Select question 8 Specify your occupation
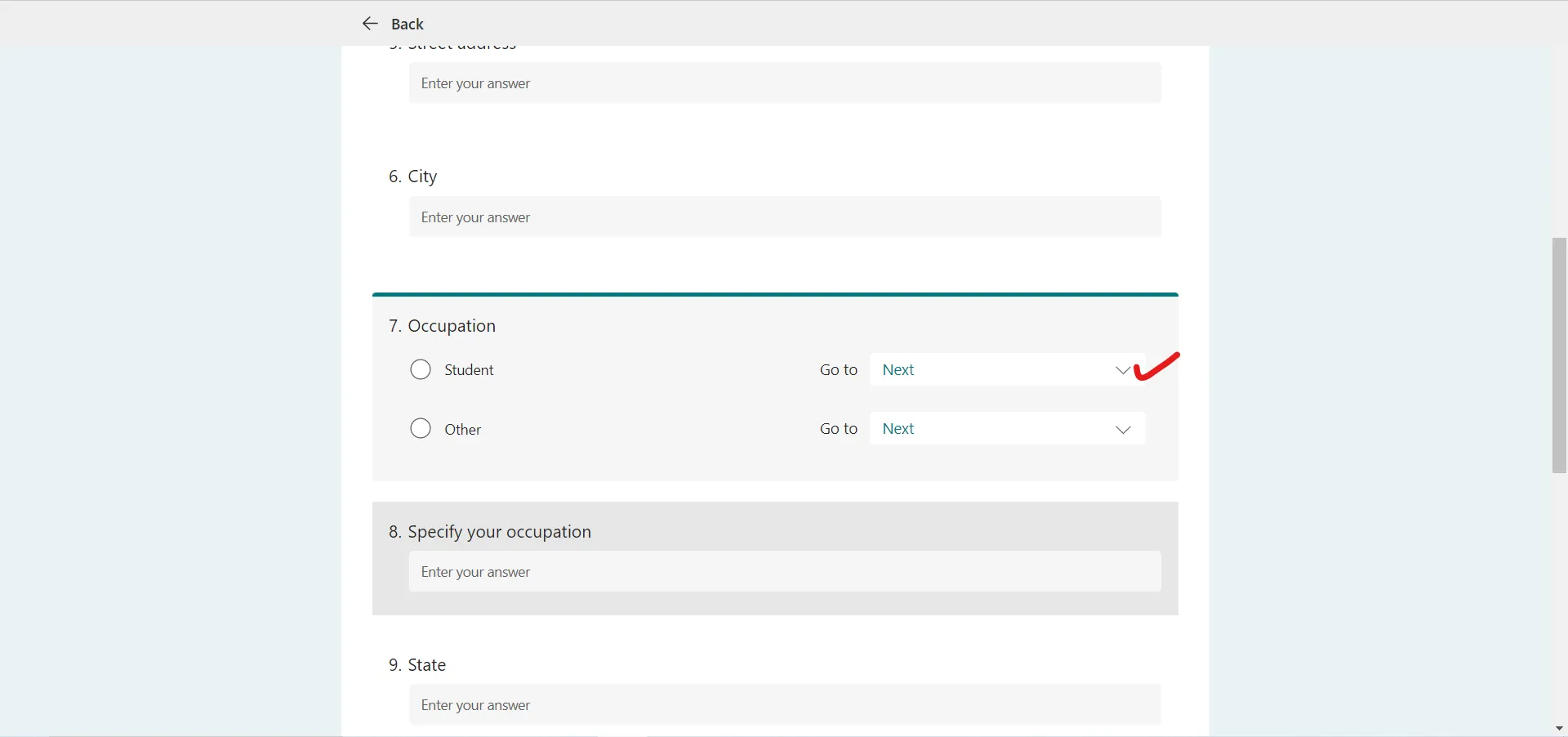Image resolution: width=1568 pixels, height=737 pixels. point(499,531)
